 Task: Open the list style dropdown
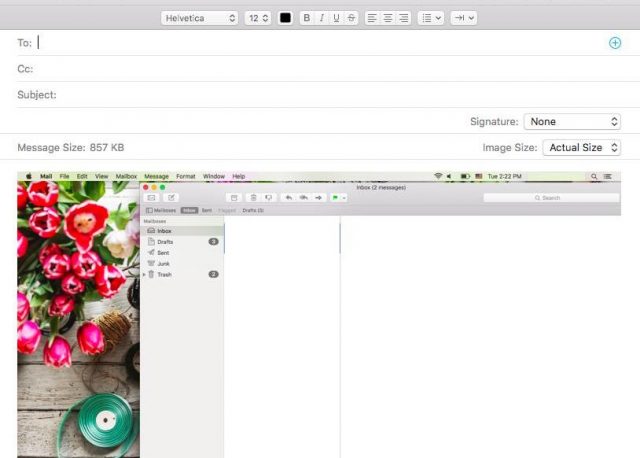(x=431, y=18)
